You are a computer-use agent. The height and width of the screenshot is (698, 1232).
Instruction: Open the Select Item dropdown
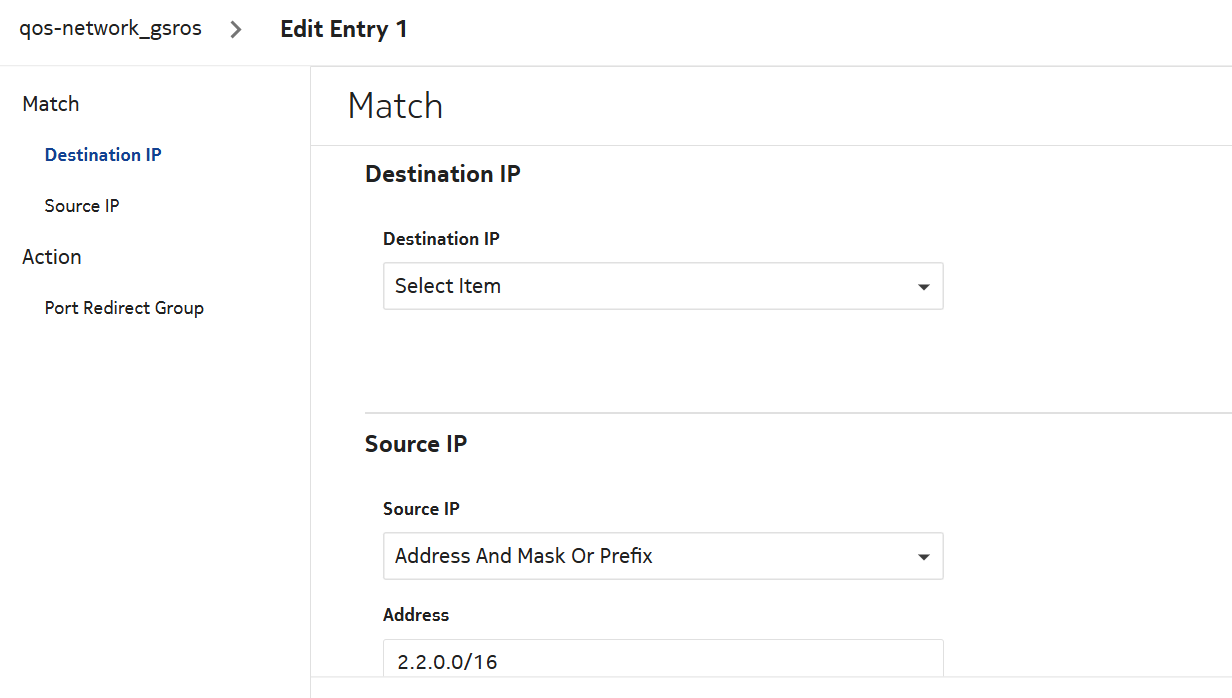pyautogui.click(x=650, y=286)
